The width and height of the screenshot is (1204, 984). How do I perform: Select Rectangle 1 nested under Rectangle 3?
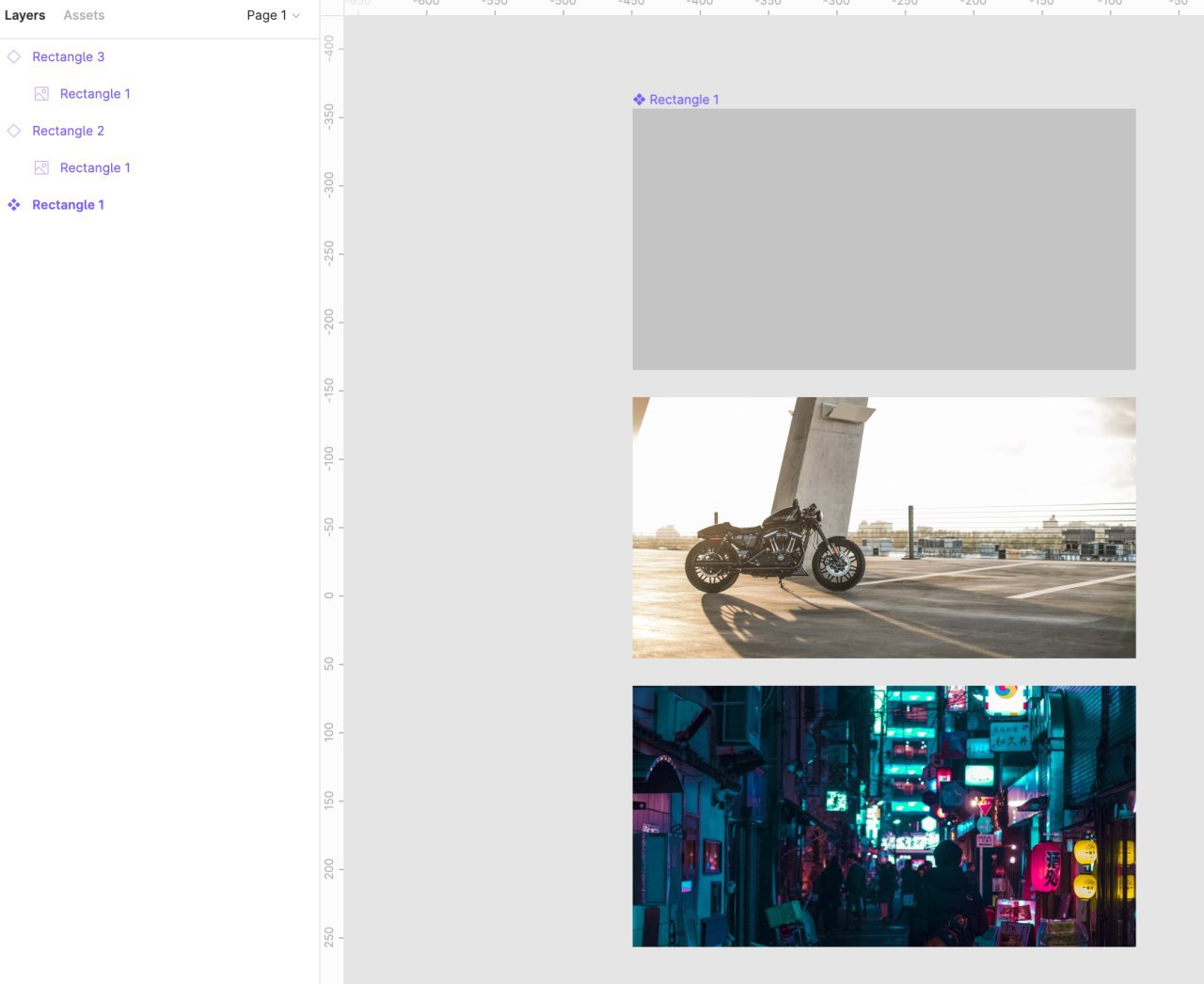[x=95, y=93]
